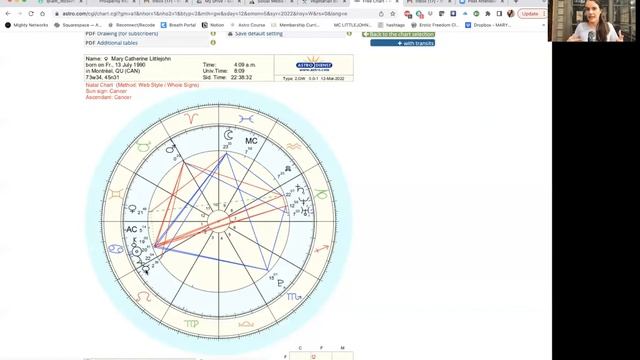
Task: Click Back to the chart selection button
Action: 398,34
